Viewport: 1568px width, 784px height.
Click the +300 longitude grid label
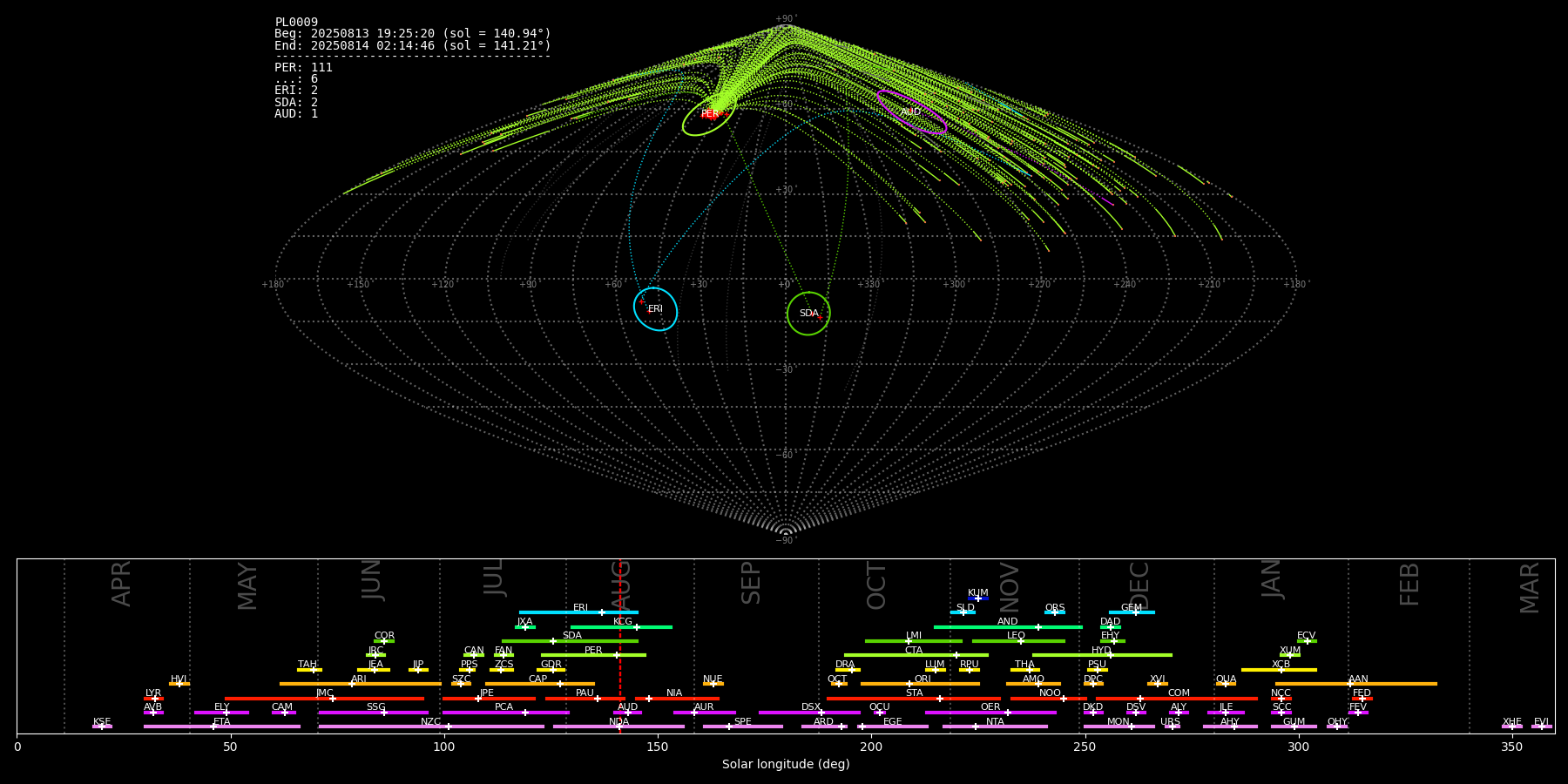point(954,285)
